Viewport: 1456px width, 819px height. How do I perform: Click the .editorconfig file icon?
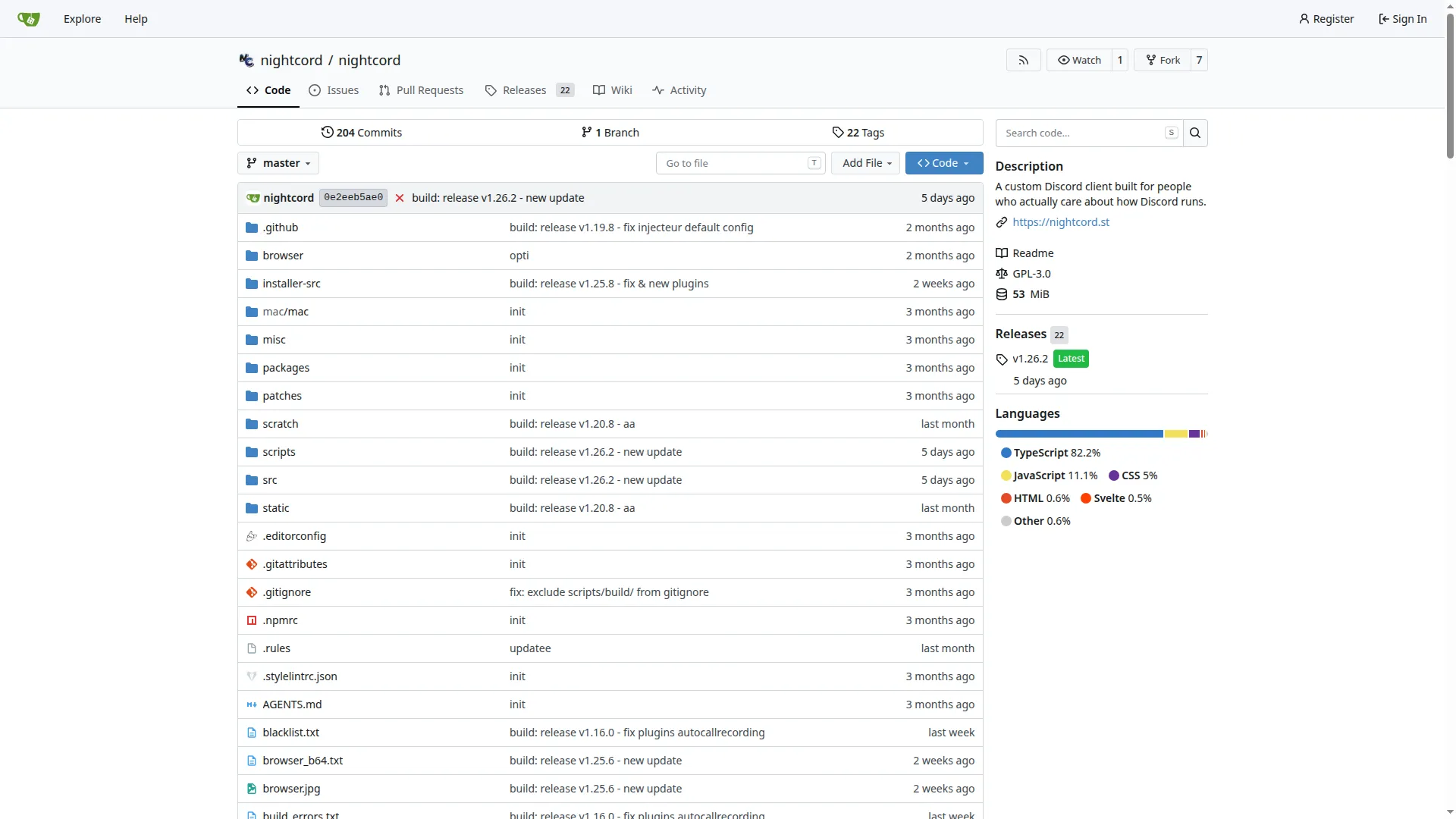(252, 536)
